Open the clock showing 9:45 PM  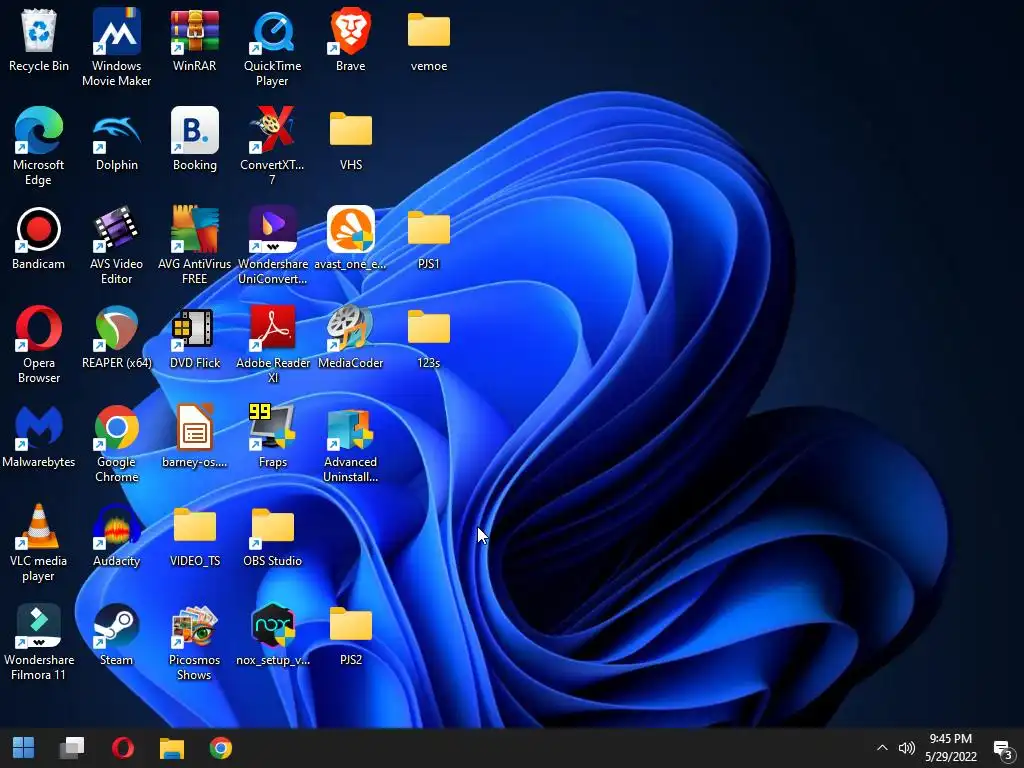pyautogui.click(x=951, y=748)
